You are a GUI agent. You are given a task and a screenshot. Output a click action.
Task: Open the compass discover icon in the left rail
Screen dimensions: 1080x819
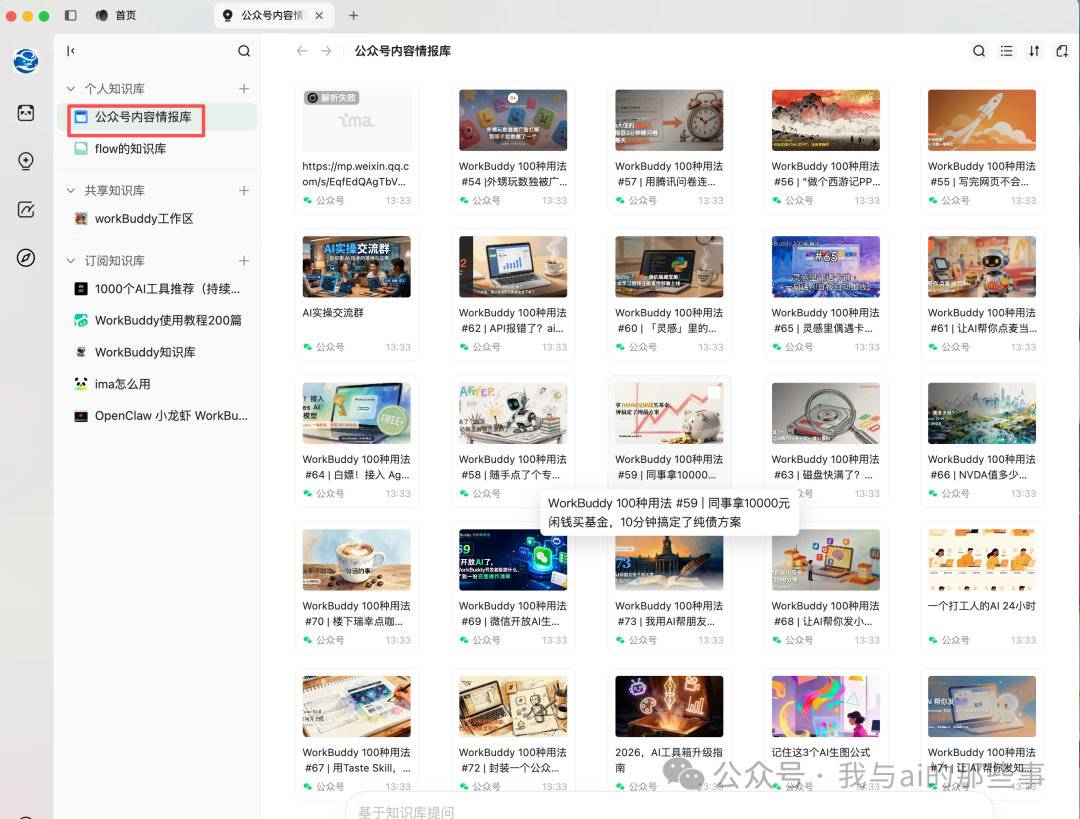tap(25, 258)
